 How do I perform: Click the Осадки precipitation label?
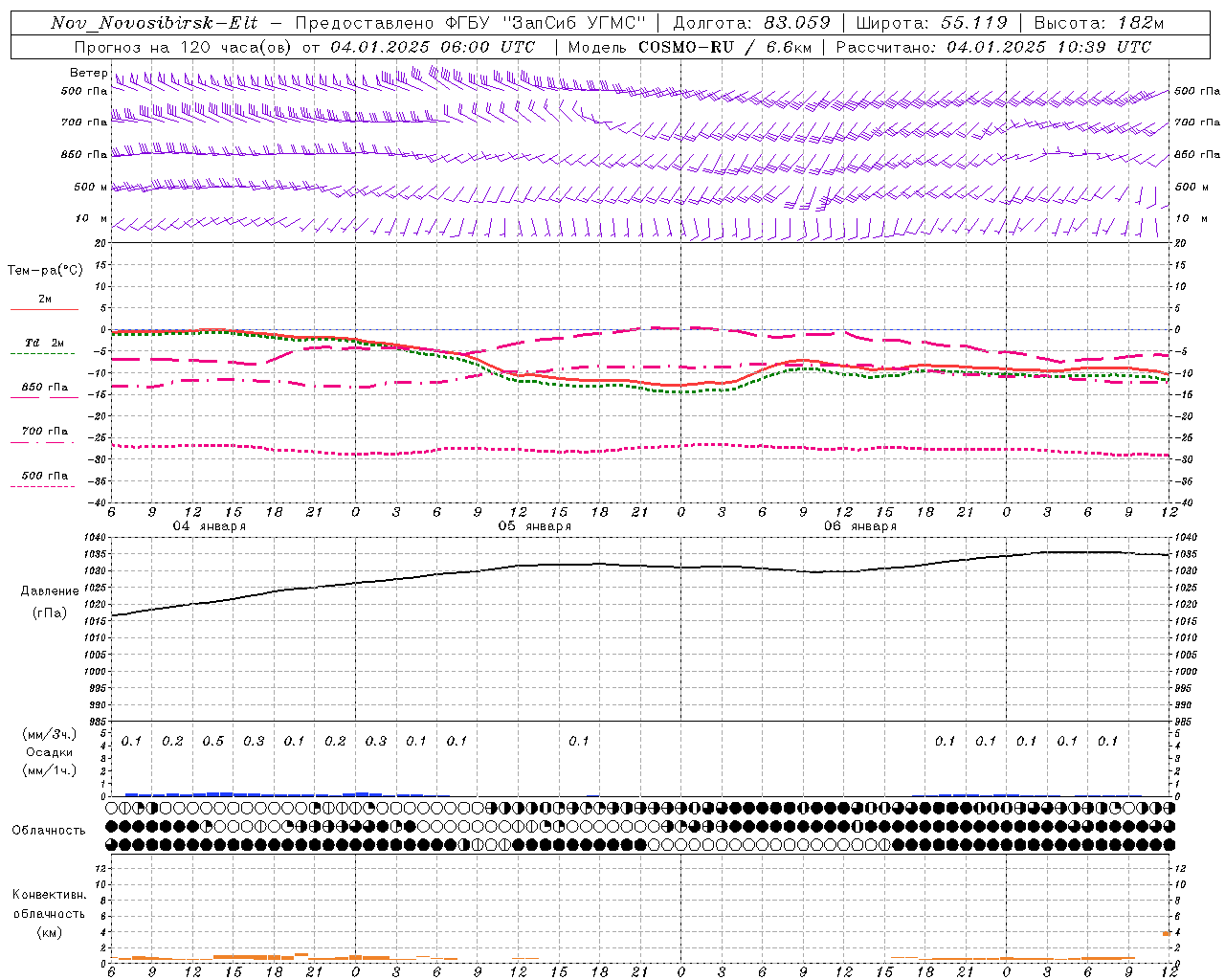pyautogui.click(x=49, y=752)
